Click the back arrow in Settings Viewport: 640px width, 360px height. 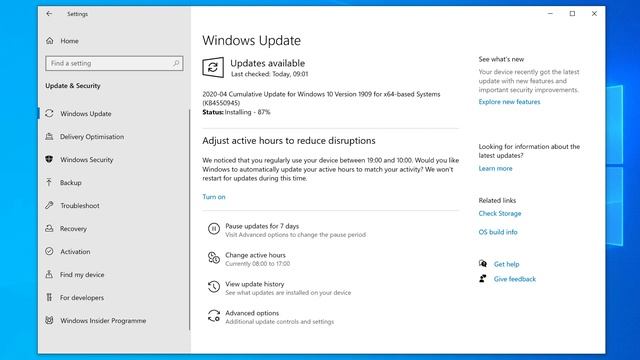tap(49, 13)
